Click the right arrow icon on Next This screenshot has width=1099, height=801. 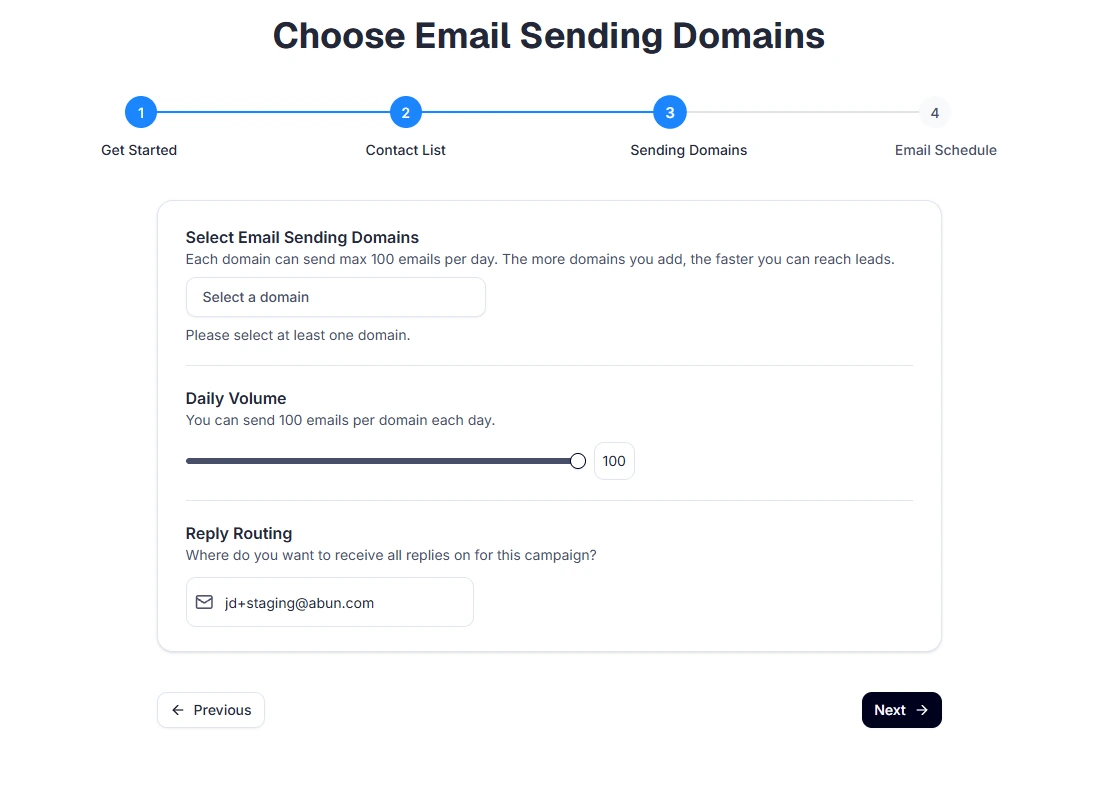pos(922,710)
